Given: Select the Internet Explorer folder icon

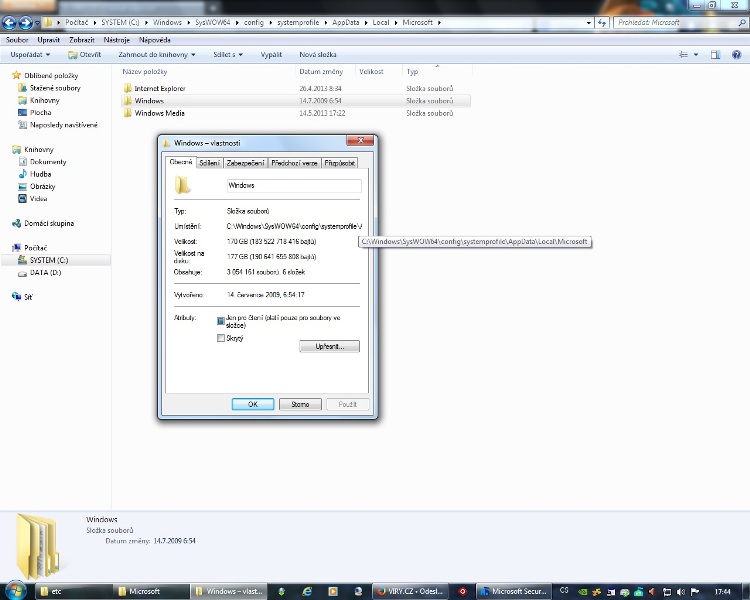Looking at the screenshot, I should pos(127,88).
